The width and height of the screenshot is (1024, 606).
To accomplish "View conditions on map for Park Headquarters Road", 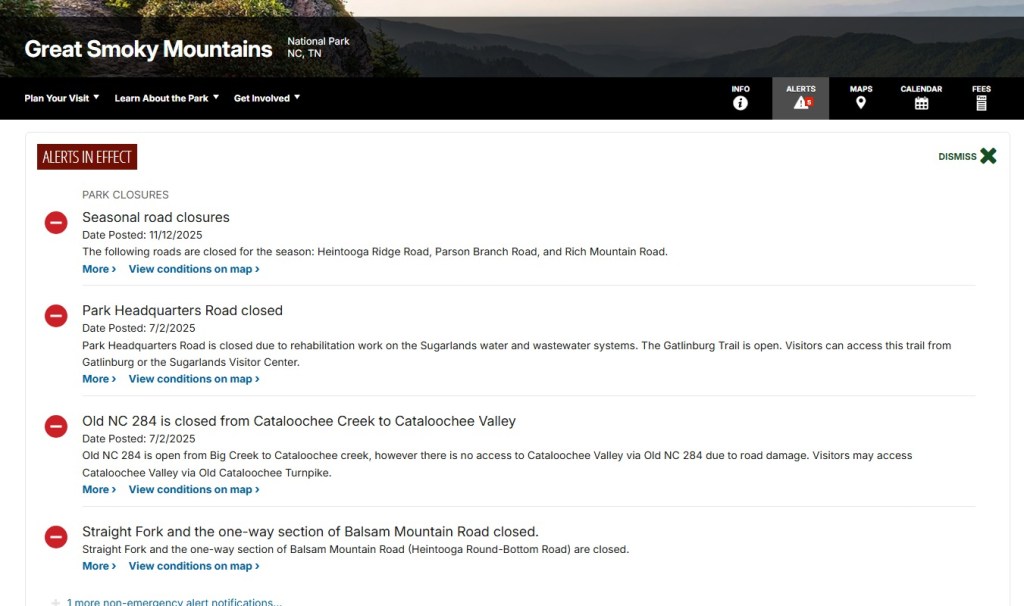I will coord(194,379).
